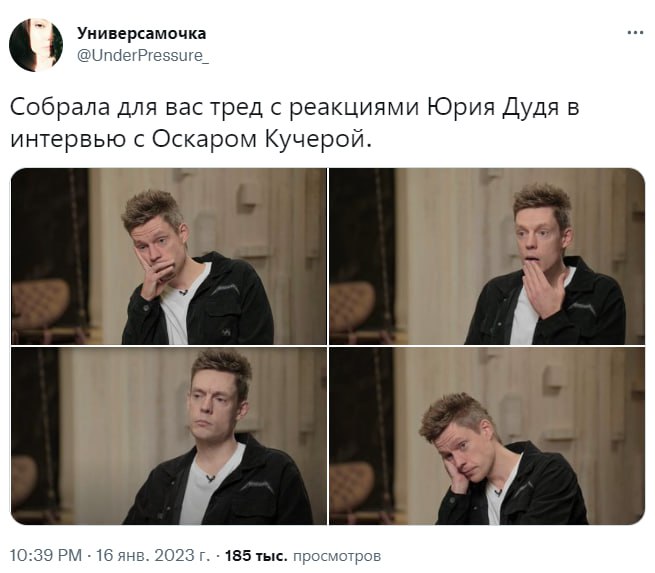Click the lapel microphone in bottom-left photo
Screen dimensions: 655x573
coord(211,478)
